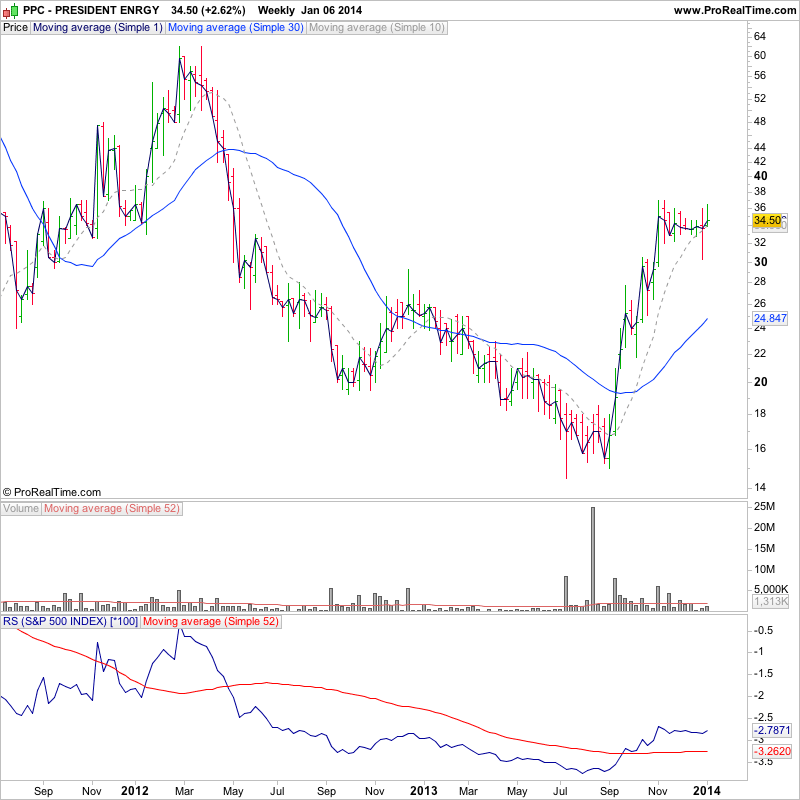Click the 24.847 moving average value tag
Image resolution: width=800 pixels, height=800 pixels.
pyautogui.click(x=770, y=318)
